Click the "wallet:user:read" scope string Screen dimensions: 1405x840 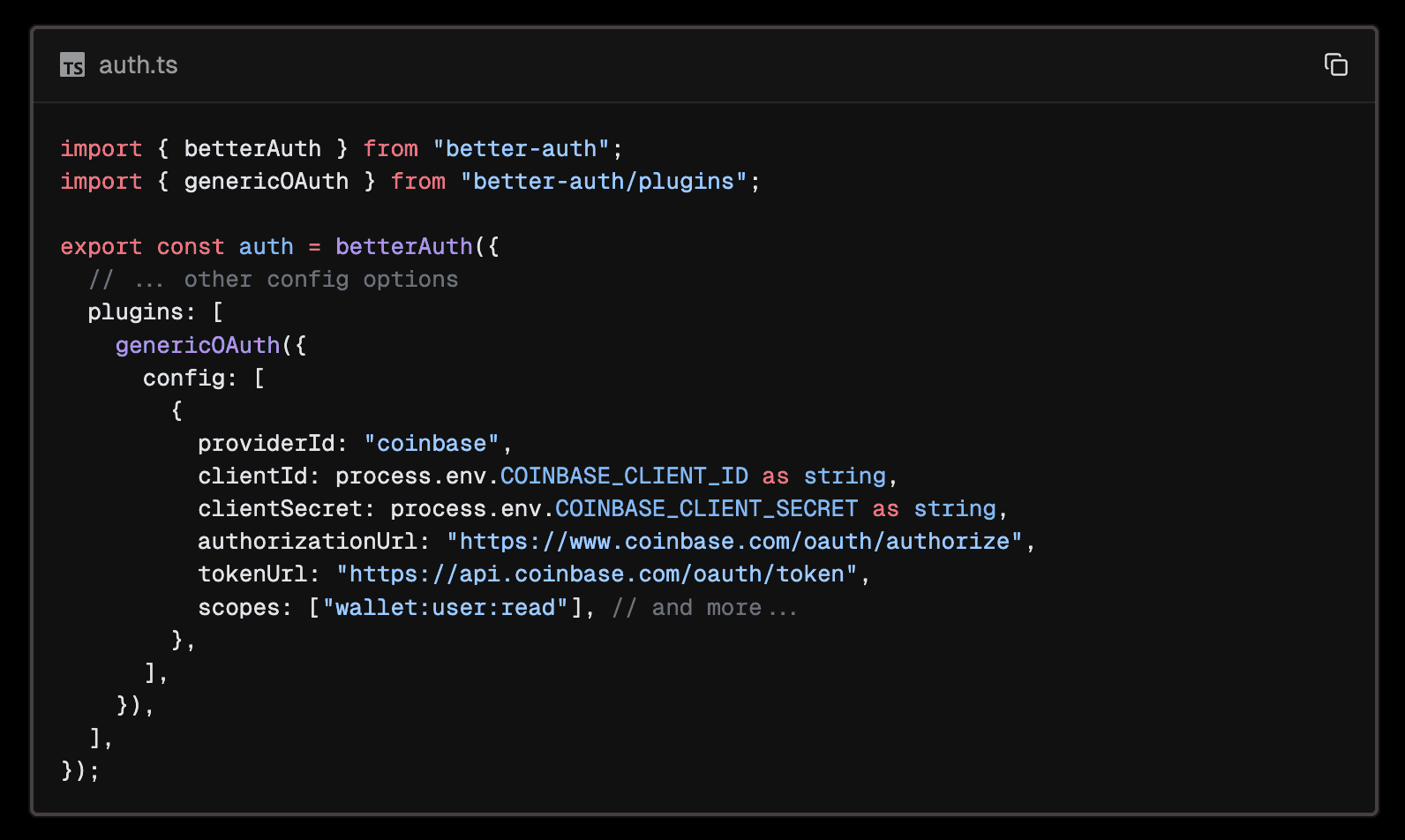[x=445, y=607]
